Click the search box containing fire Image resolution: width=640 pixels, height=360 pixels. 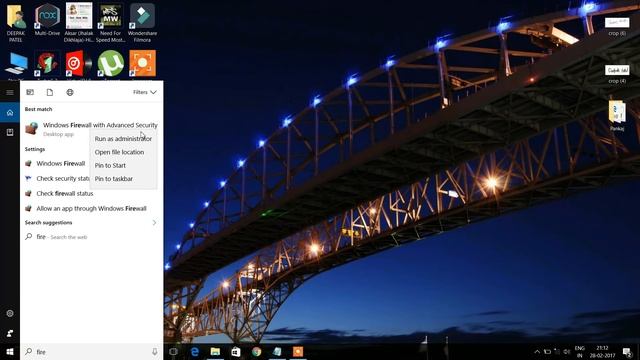(91, 351)
